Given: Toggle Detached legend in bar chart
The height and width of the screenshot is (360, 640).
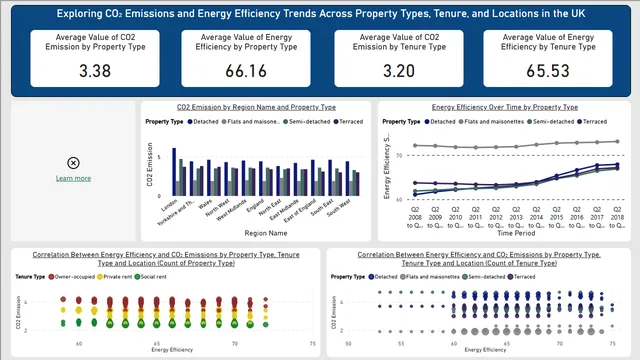Looking at the screenshot, I should pyautogui.click(x=203, y=122).
